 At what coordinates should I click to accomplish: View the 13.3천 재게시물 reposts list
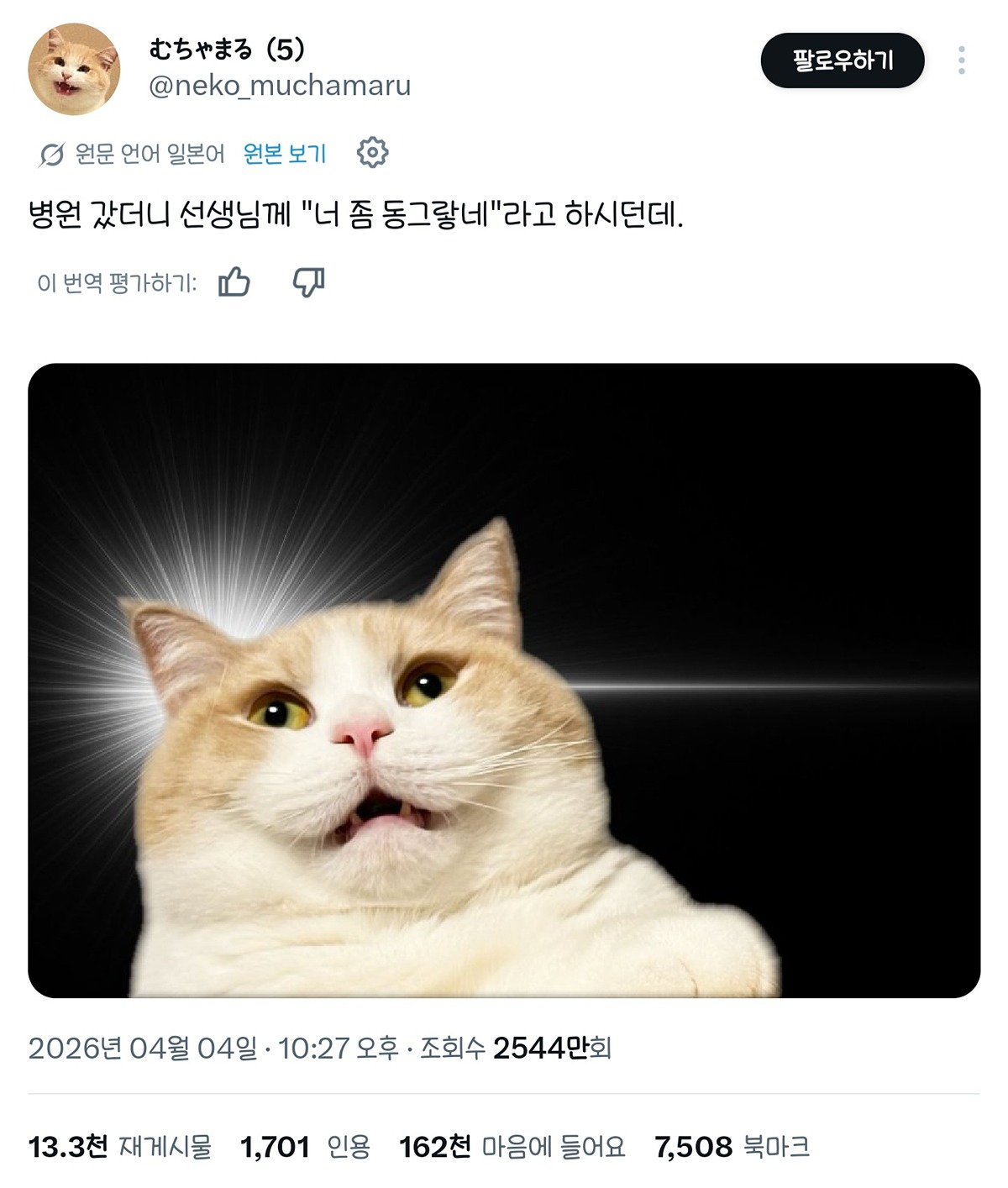pos(120,1146)
